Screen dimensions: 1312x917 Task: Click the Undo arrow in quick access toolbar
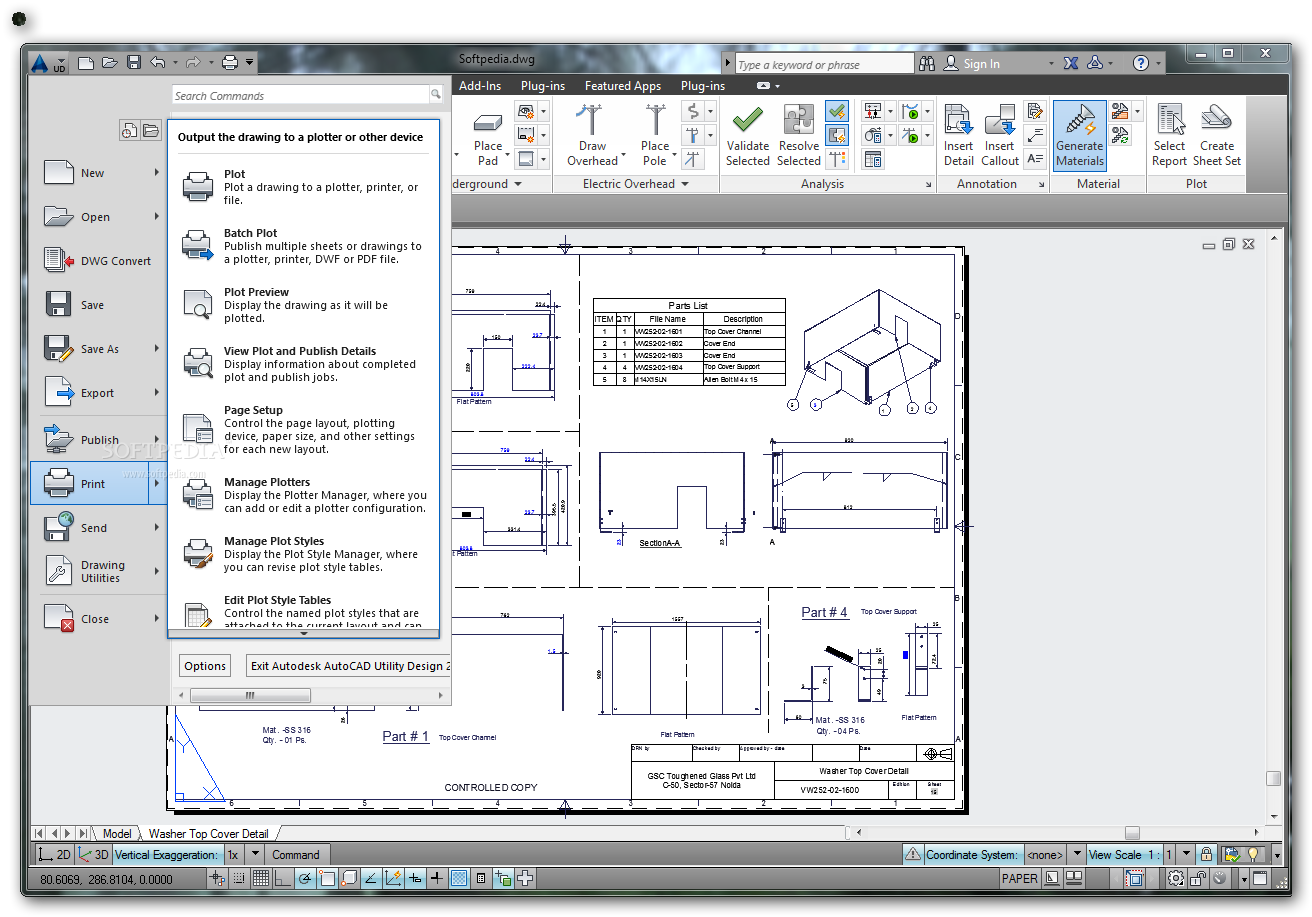[158, 63]
